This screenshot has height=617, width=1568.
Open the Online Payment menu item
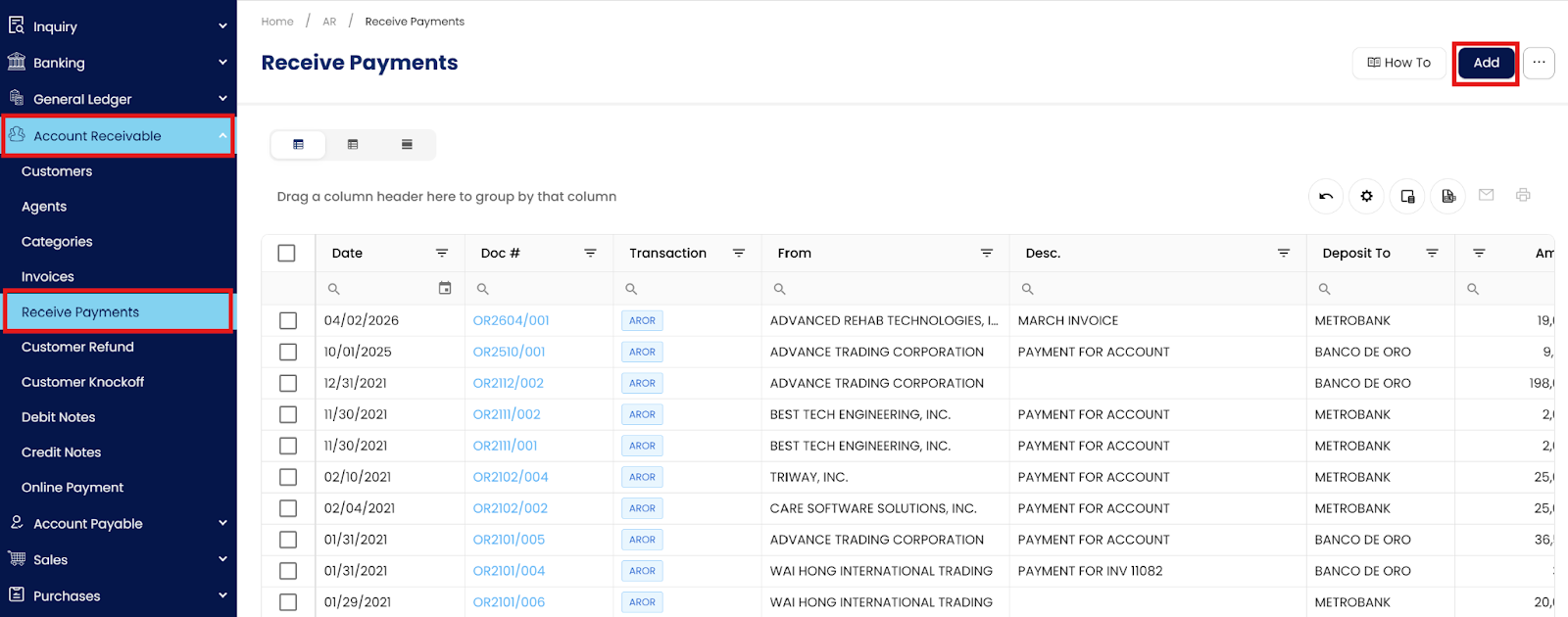pos(73,488)
